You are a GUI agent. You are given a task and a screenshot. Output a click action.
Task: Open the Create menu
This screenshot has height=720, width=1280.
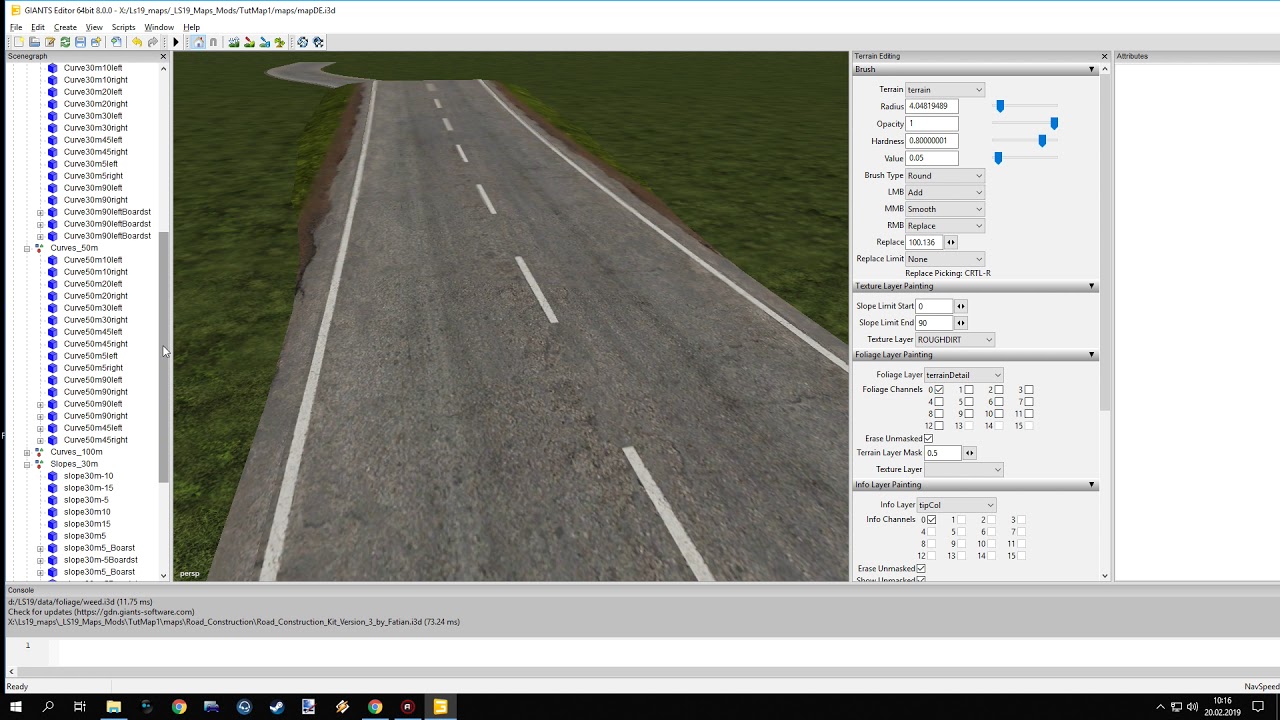[65, 27]
